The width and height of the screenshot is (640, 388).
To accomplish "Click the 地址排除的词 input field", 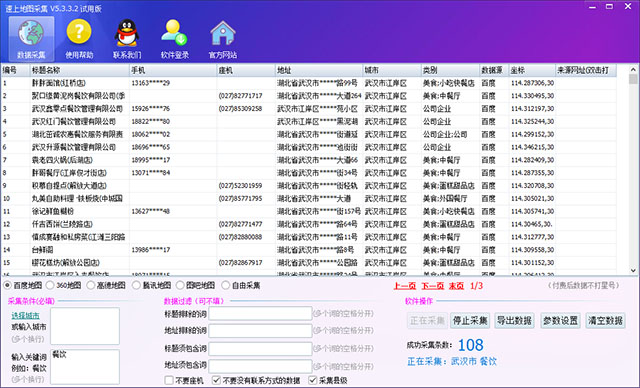I will coord(260,331).
